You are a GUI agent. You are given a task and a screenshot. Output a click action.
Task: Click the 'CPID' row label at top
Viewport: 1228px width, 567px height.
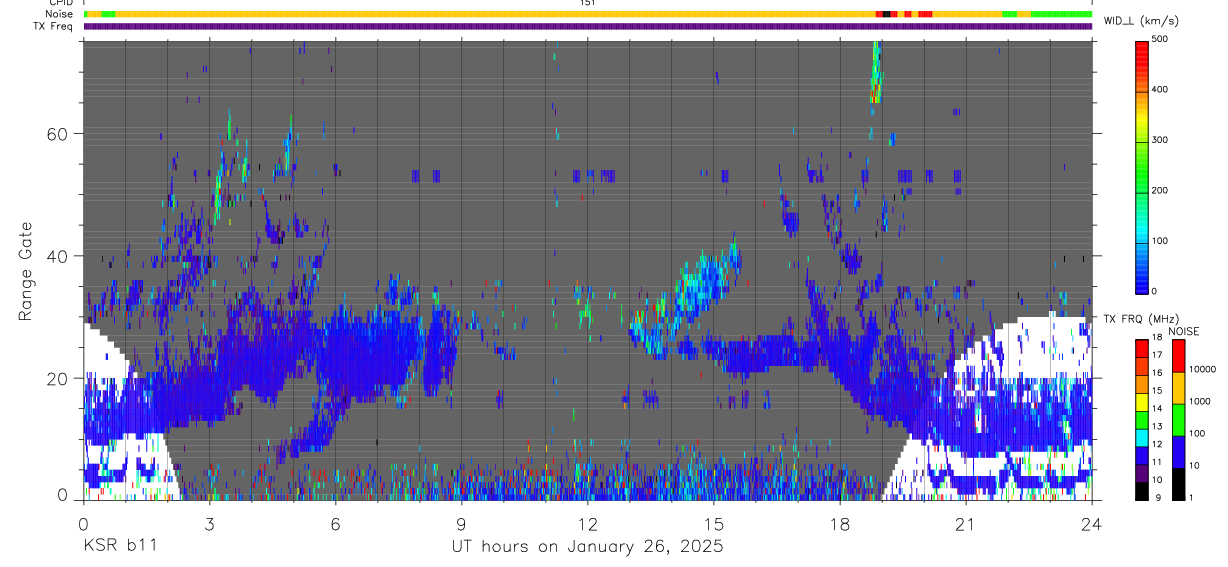[x=61, y=3]
